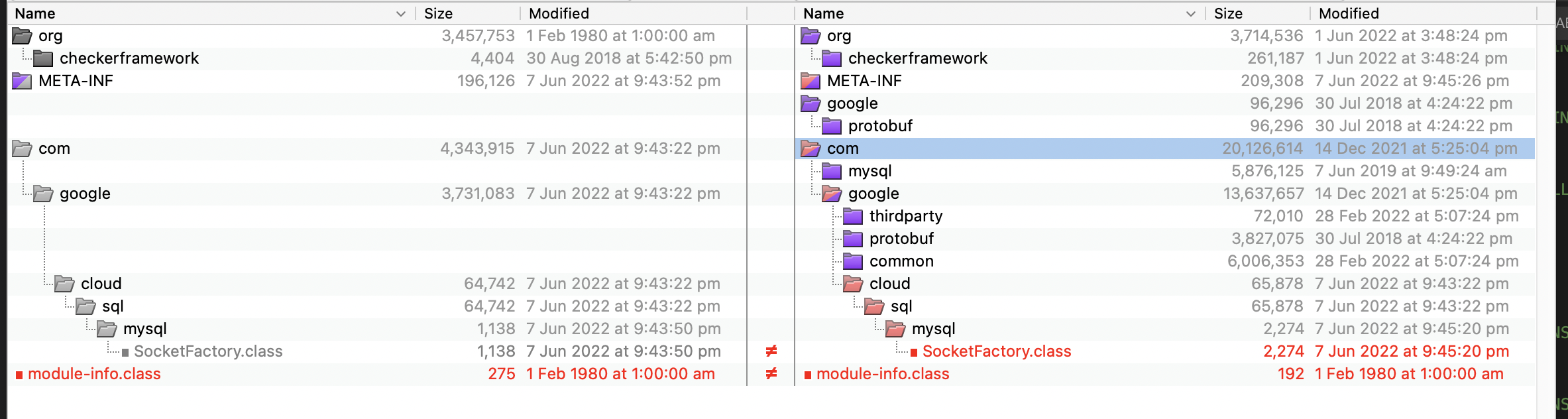This screenshot has width=1568, height=419.
Task: Click the Modified column header in right pane
Action: tap(1347, 13)
